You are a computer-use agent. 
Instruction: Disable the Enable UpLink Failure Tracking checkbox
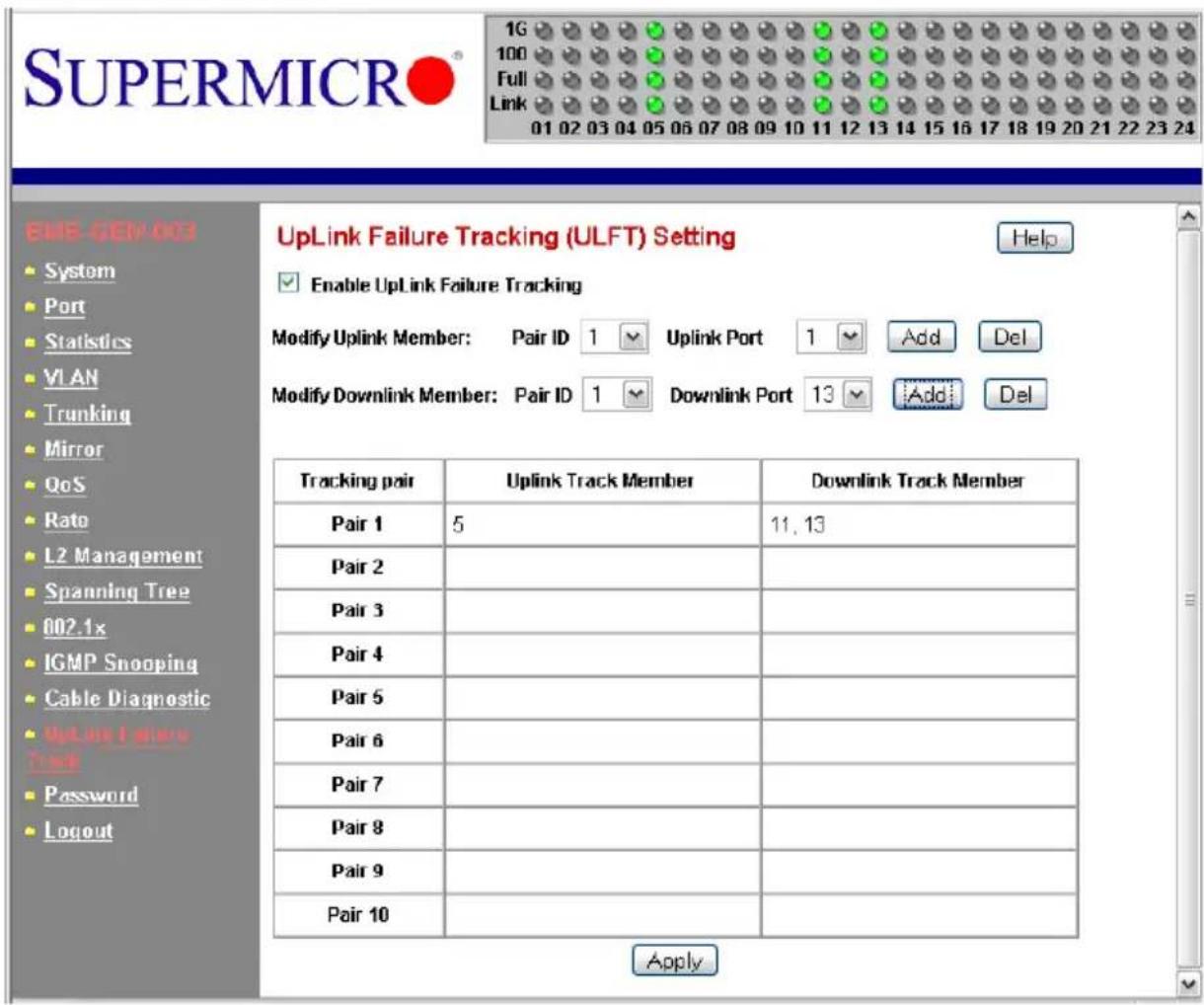pos(288,284)
